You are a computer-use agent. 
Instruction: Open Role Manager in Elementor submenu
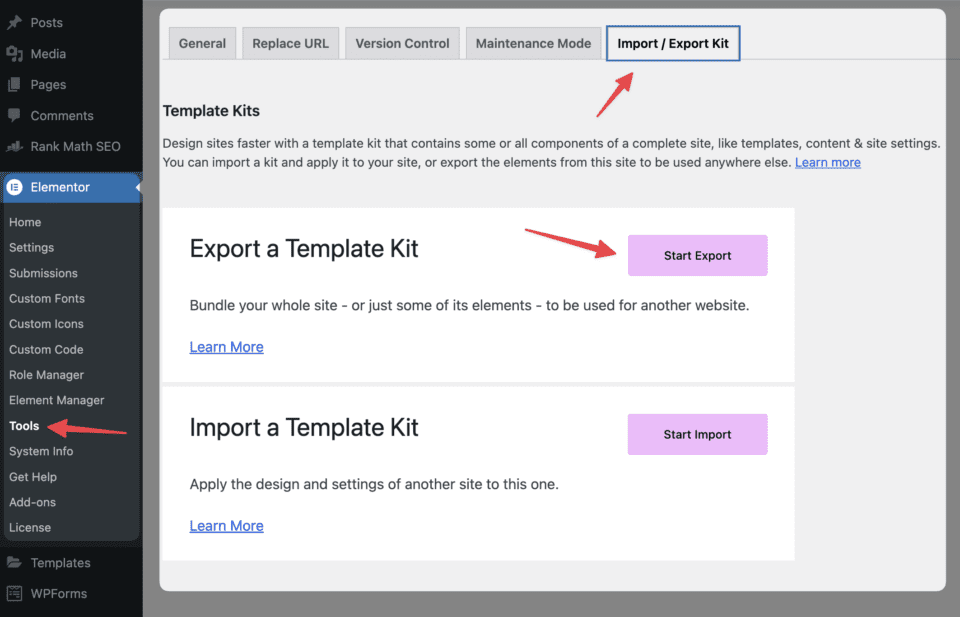(46, 375)
